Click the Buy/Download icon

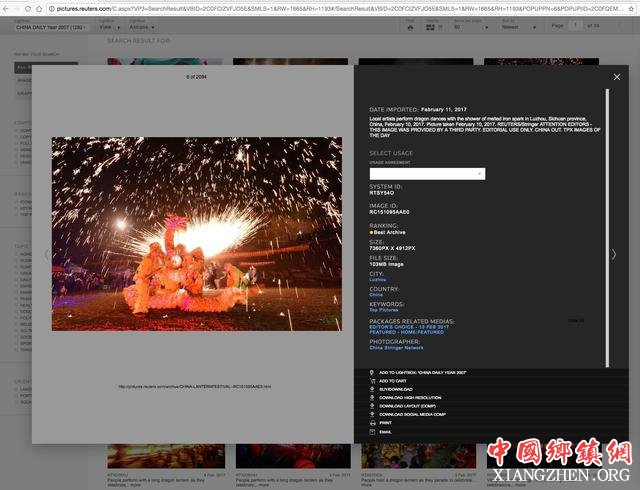click(370, 390)
